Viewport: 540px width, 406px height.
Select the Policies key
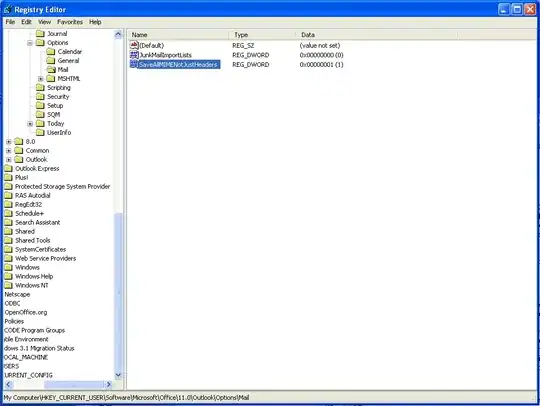[14, 321]
